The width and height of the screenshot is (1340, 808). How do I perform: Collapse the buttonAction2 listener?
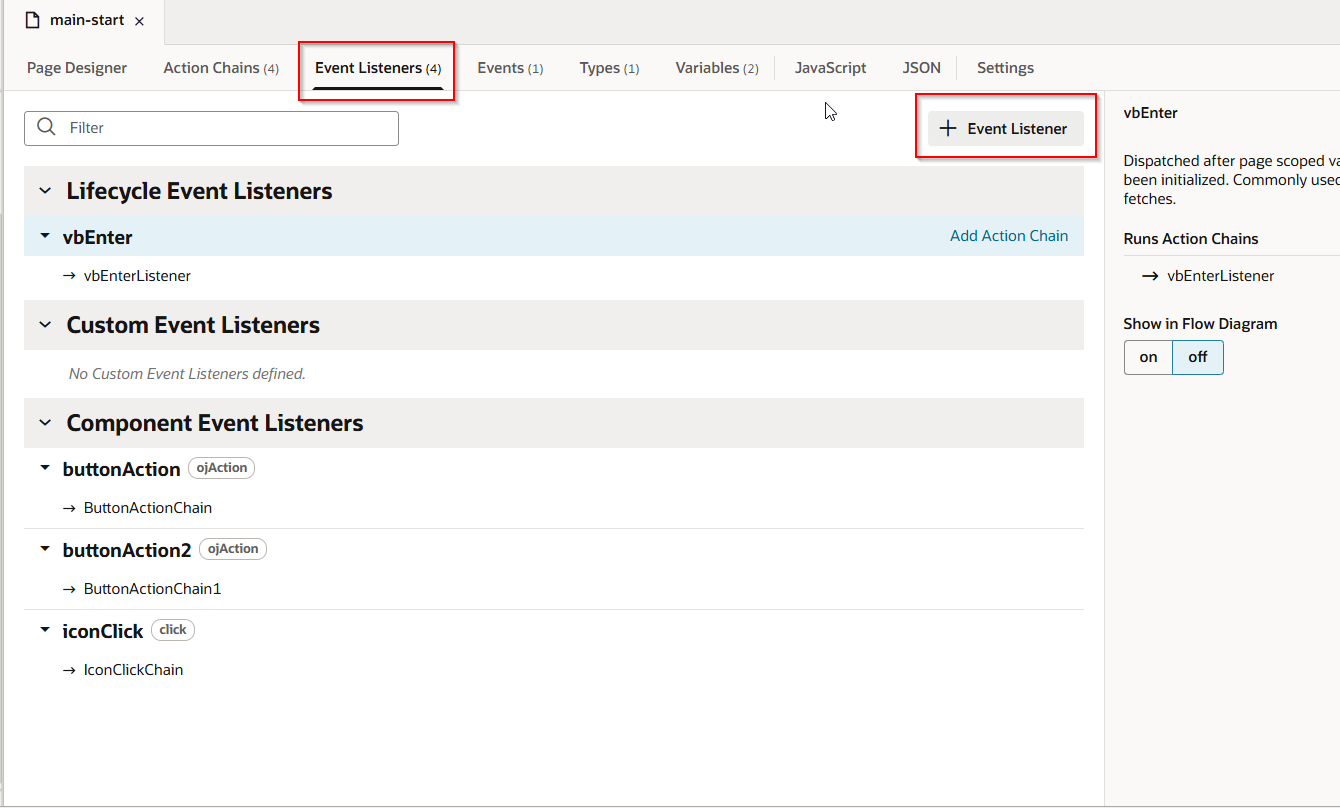[x=45, y=549]
